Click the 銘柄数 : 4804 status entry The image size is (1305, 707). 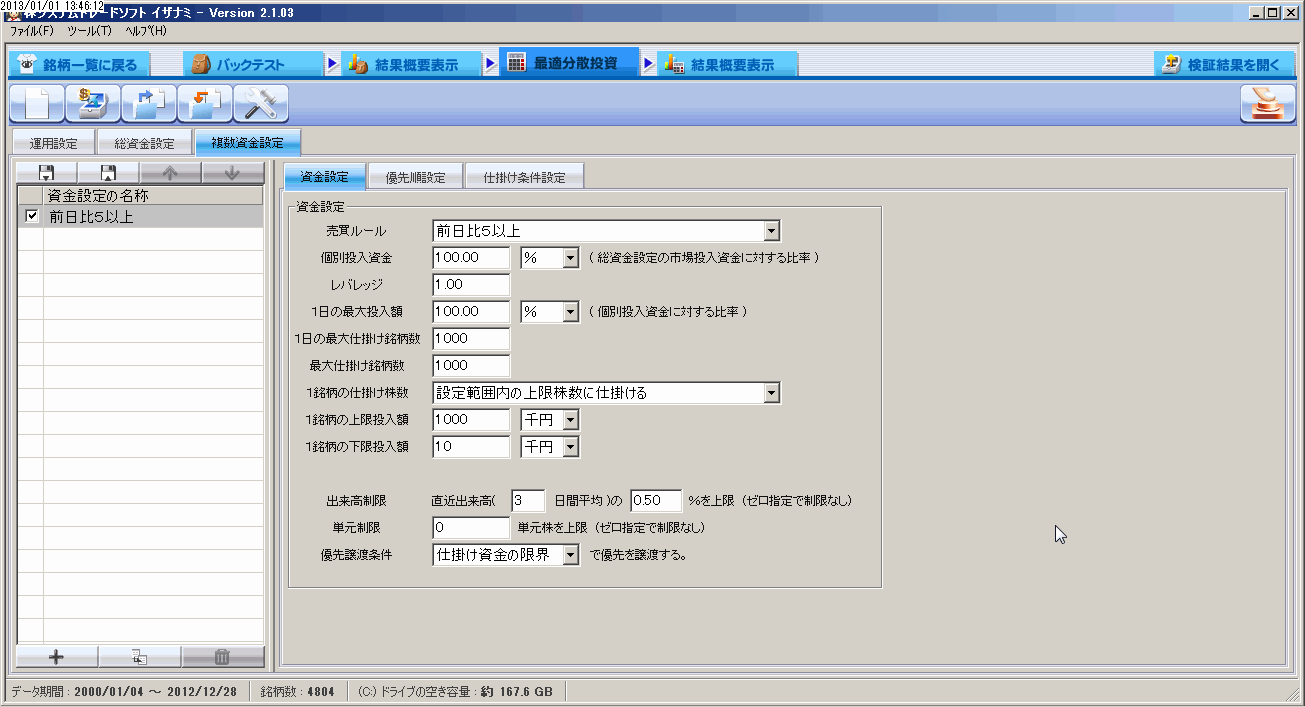point(298,691)
